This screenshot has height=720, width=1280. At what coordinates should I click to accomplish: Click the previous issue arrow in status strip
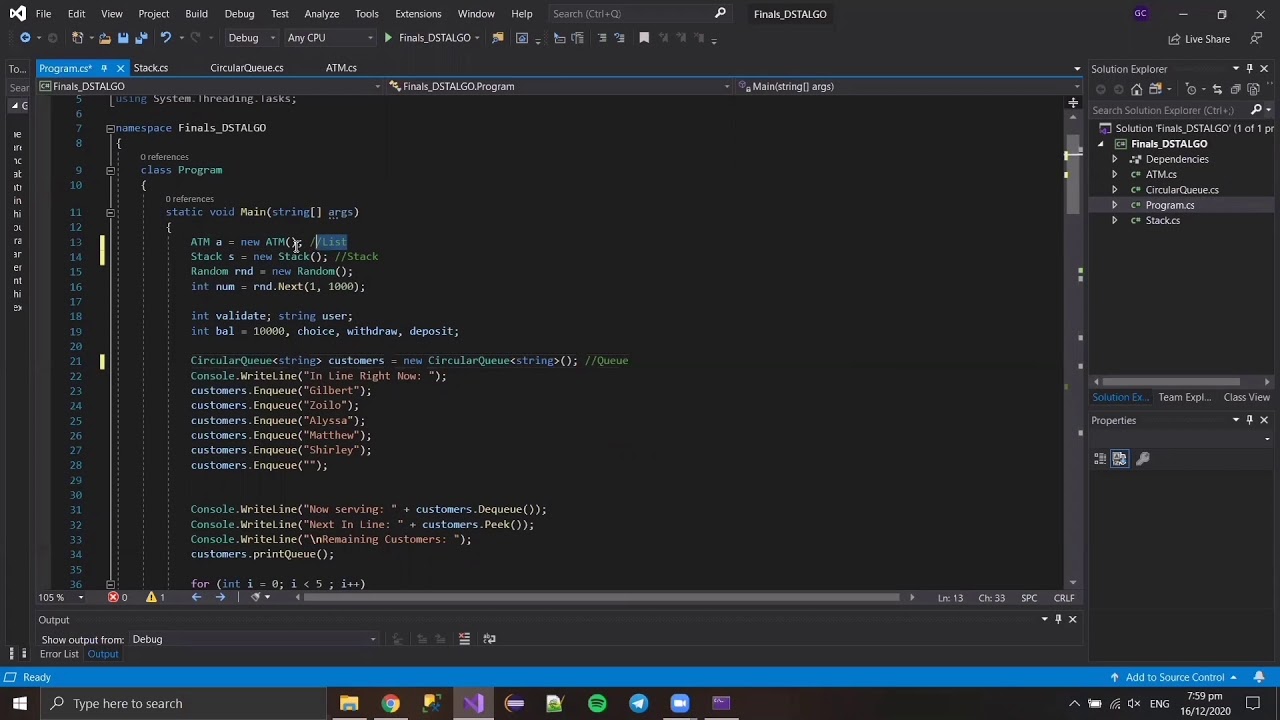point(196,597)
